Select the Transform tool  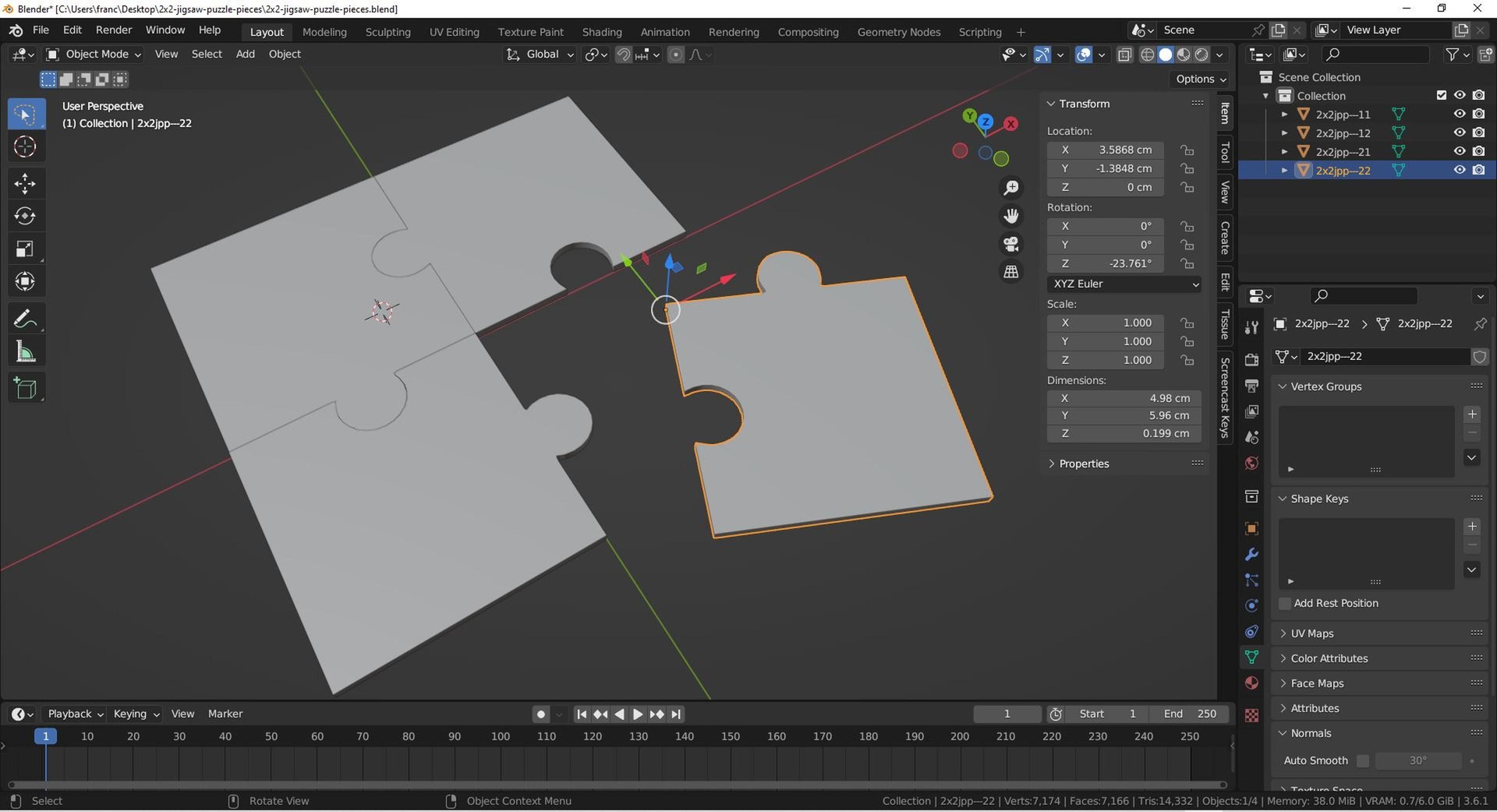pyautogui.click(x=25, y=281)
